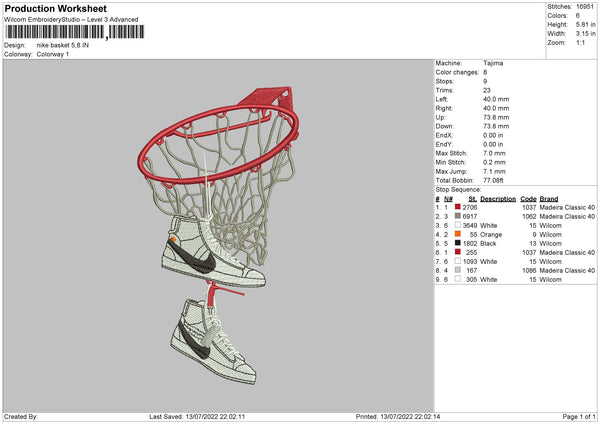600x424 pixels.
Task: Click the Zoom value '1:1'
Action: [x=580, y=42]
